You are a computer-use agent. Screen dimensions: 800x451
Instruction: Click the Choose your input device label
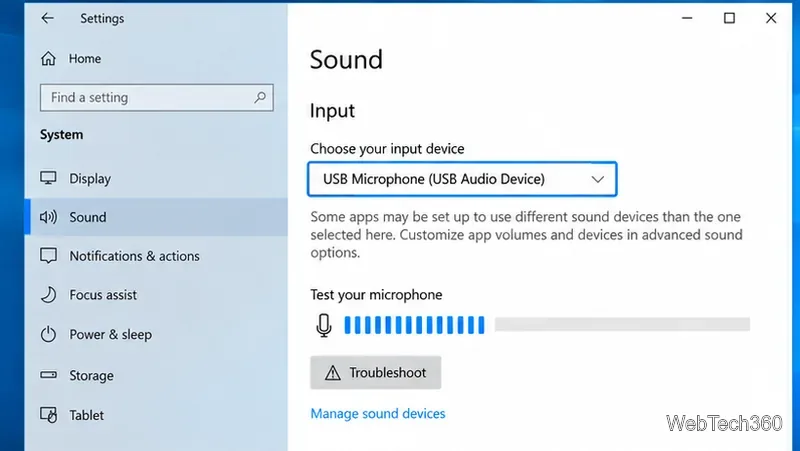(387, 148)
